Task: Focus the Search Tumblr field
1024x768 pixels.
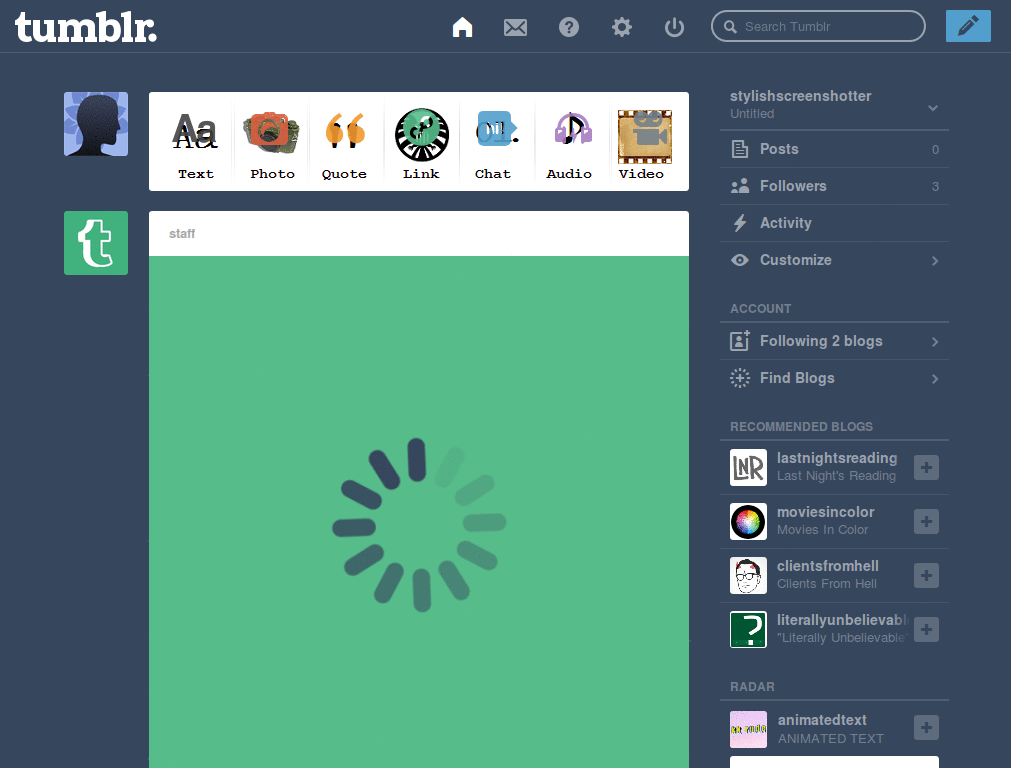Action: pyautogui.click(x=818, y=26)
